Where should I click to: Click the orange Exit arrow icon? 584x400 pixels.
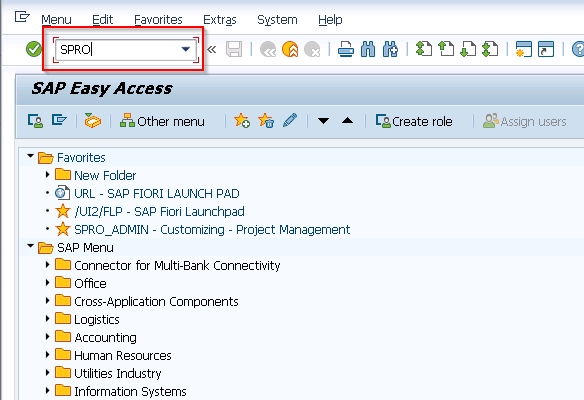(290, 49)
